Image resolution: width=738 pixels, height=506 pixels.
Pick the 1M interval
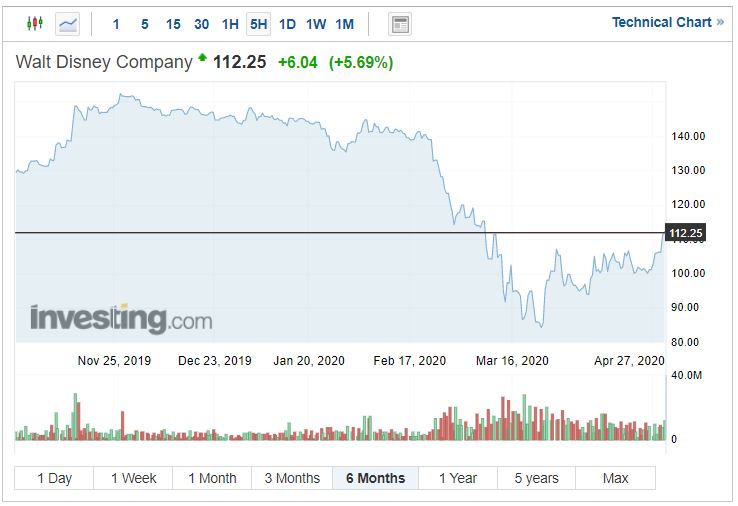point(344,23)
